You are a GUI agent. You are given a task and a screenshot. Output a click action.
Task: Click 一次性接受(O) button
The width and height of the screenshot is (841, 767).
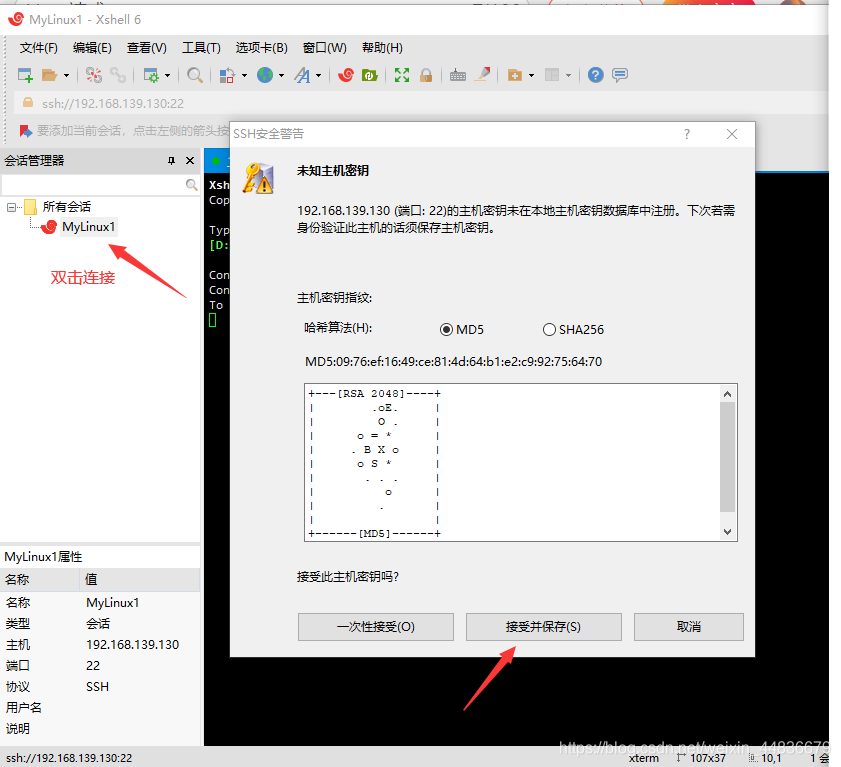pyautogui.click(x=375, y=626)
